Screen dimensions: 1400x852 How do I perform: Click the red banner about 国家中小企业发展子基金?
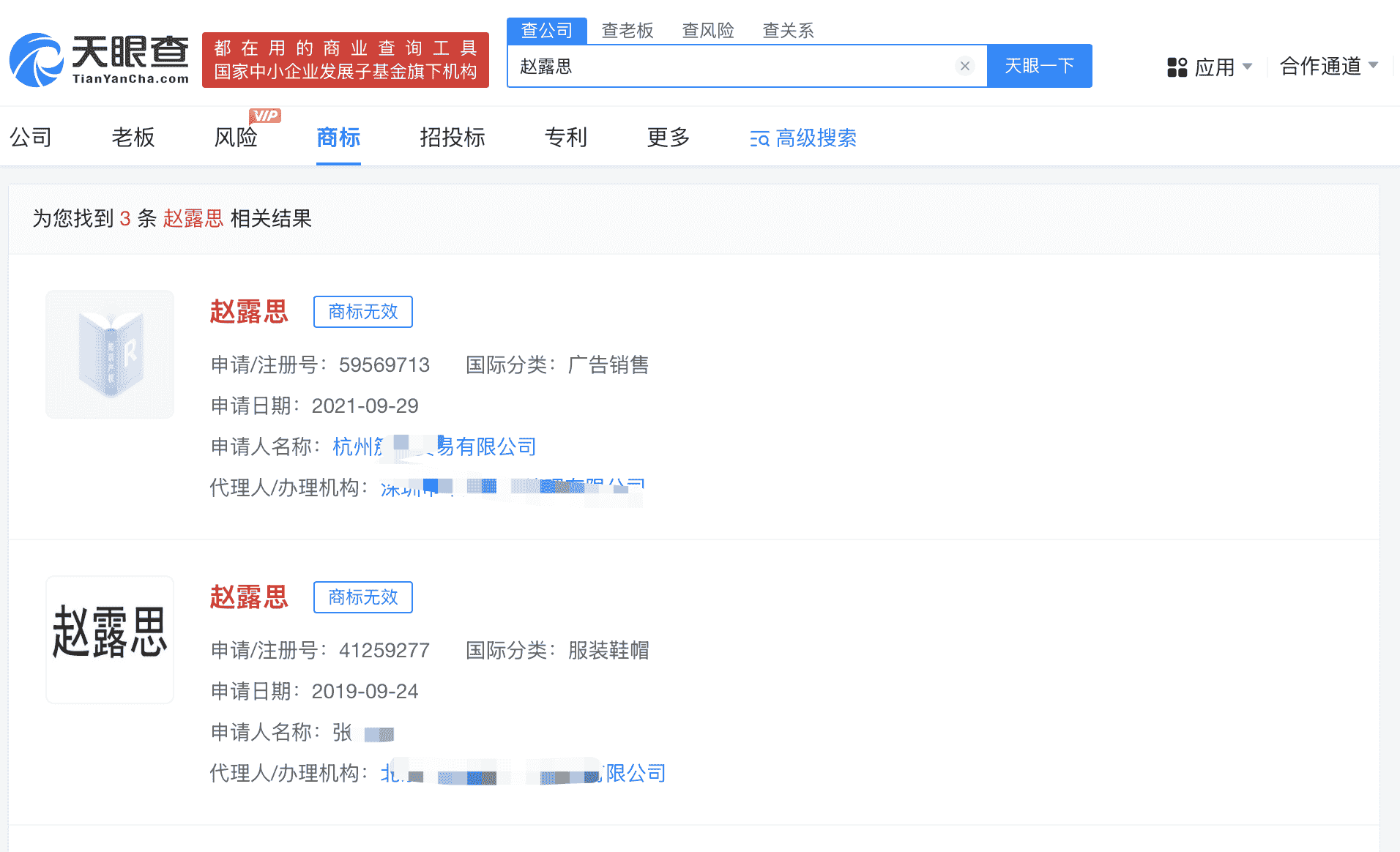[x=346, y=60]
